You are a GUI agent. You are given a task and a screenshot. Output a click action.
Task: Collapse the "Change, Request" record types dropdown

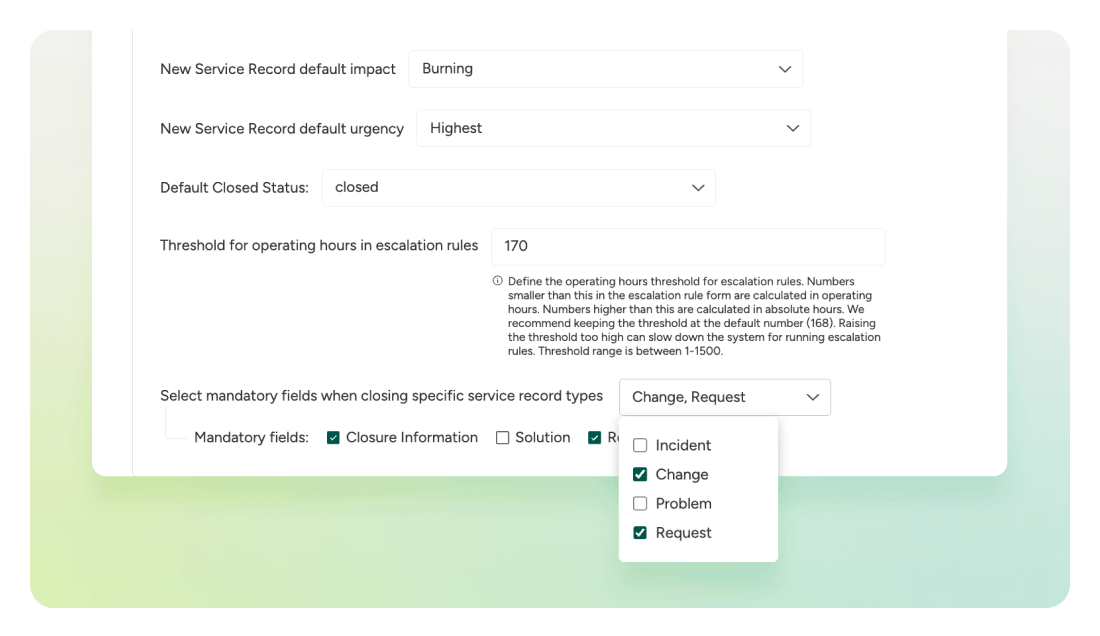pos(723,397)
